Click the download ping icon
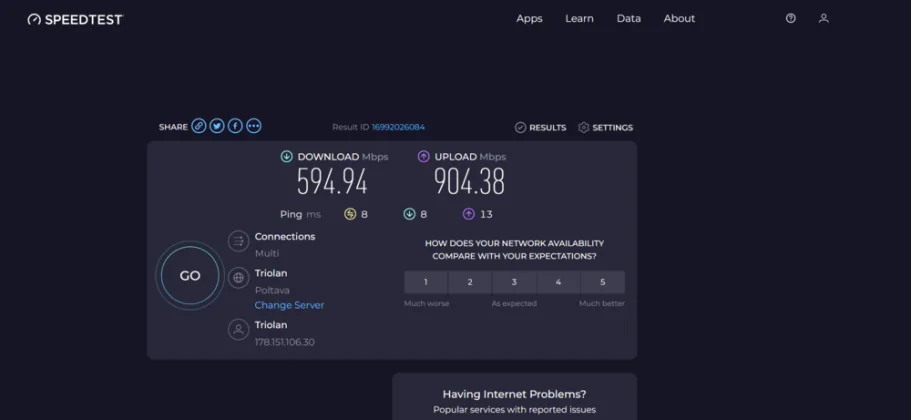 tap(409, 214)
